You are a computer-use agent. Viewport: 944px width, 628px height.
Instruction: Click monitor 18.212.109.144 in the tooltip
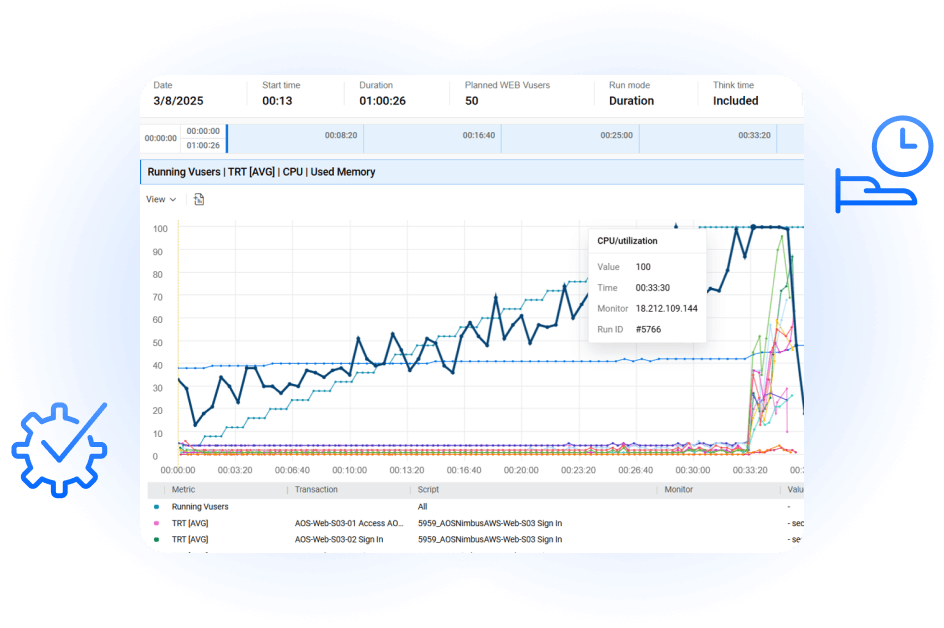(x=669, y=308)
